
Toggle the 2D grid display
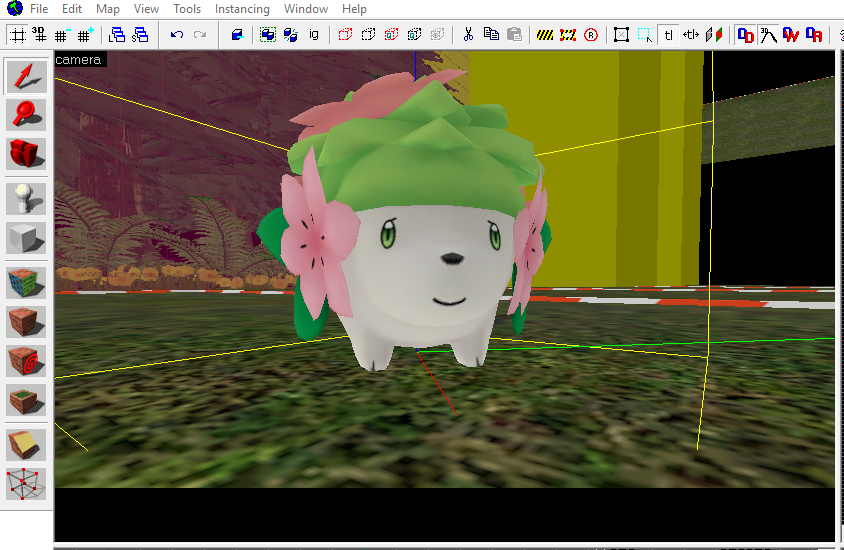pos(18,35)
